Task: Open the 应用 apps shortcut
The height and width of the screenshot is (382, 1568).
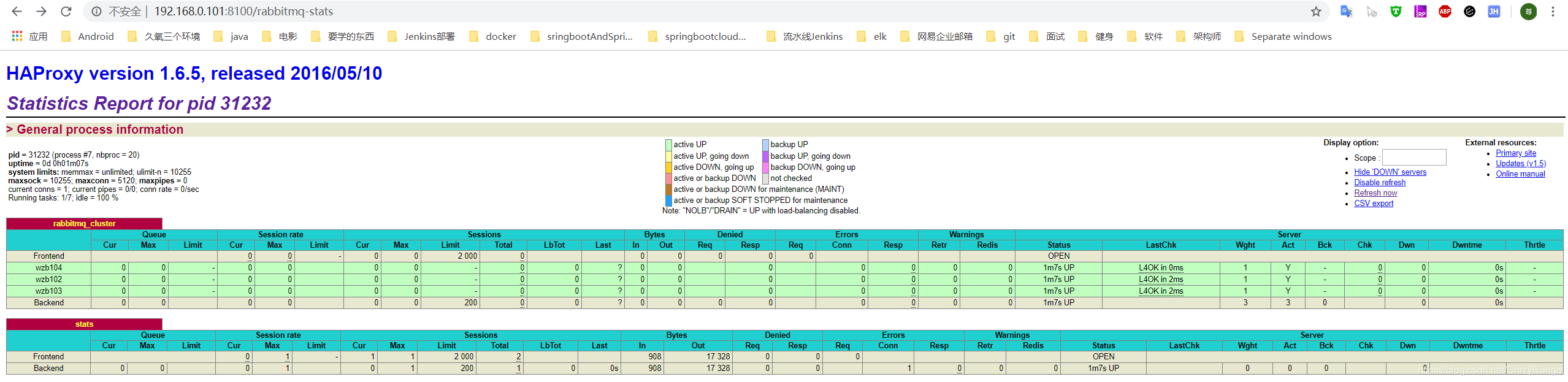Action: point(29,36)
